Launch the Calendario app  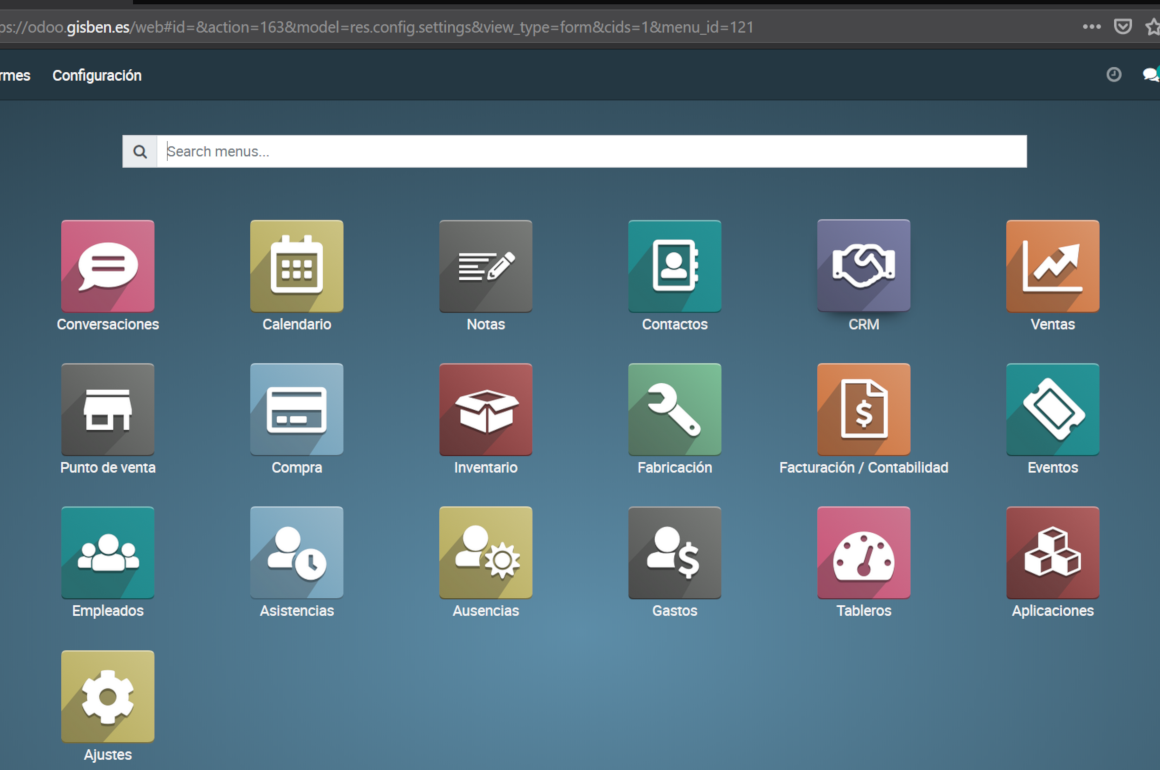297,267
